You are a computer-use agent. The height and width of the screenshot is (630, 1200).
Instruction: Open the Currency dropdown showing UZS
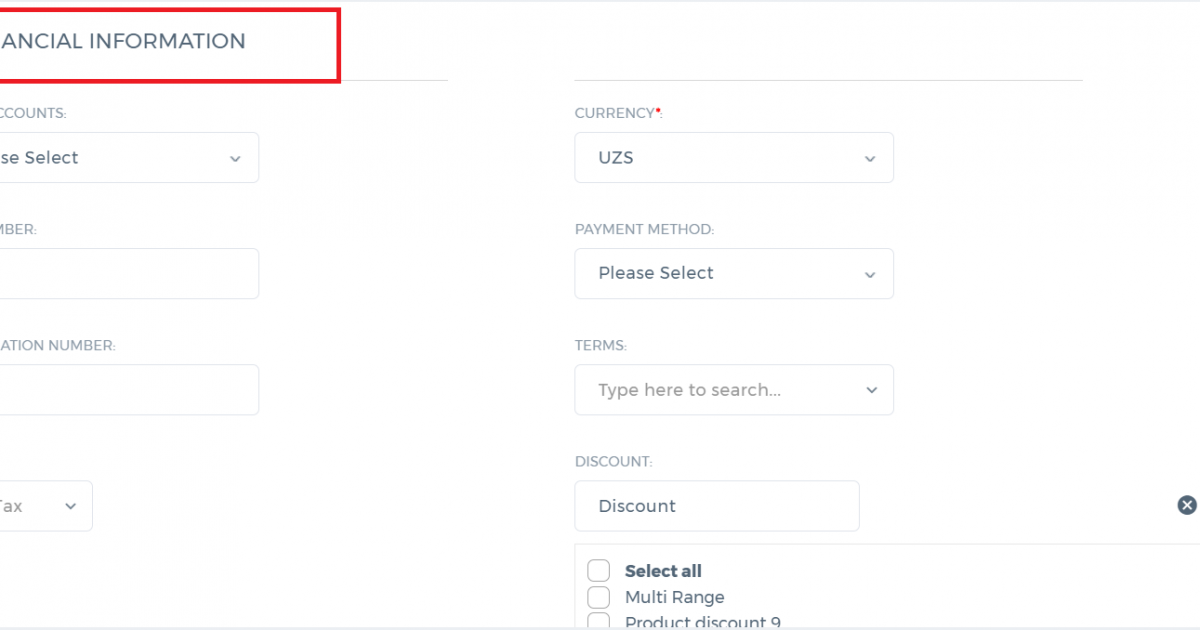point(734,158)
